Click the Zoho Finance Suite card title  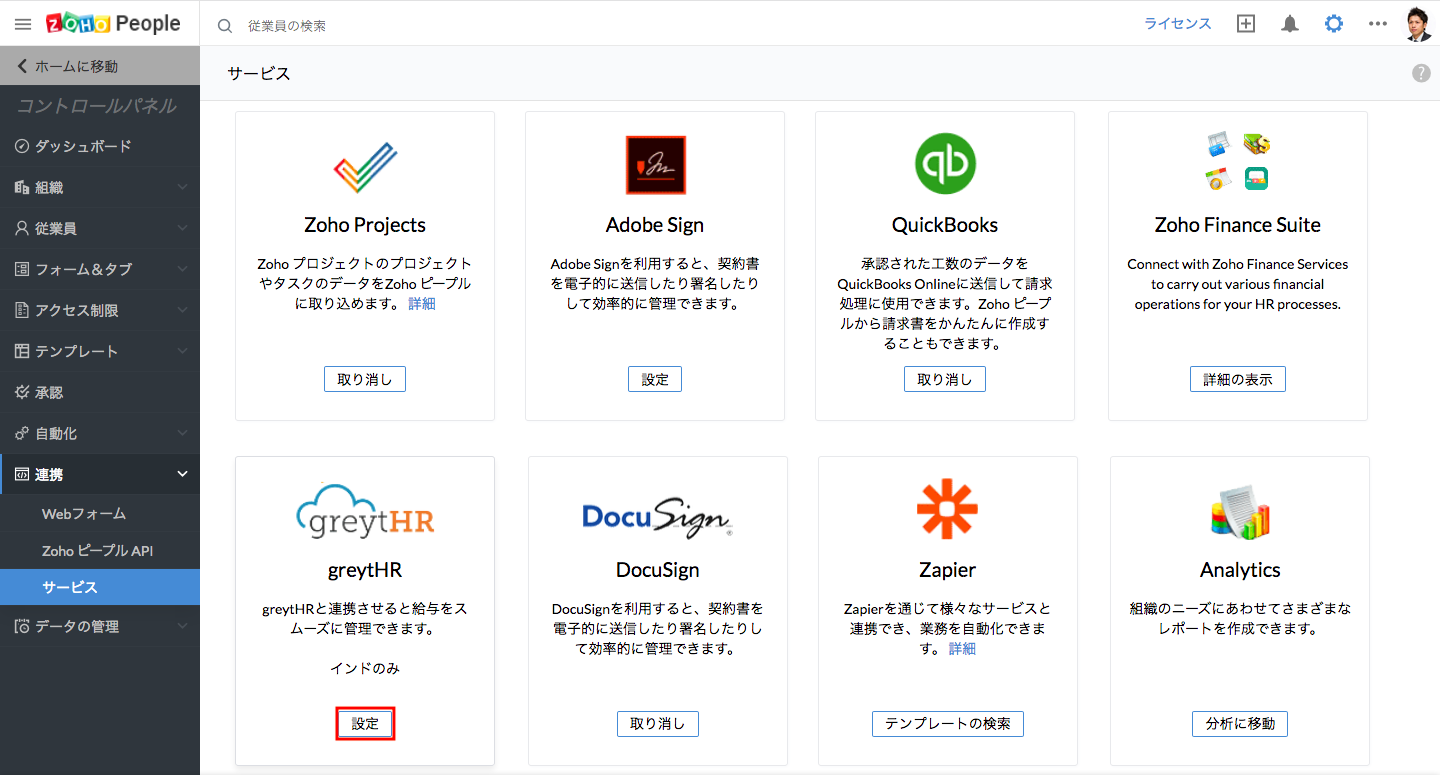point(1238,225)
